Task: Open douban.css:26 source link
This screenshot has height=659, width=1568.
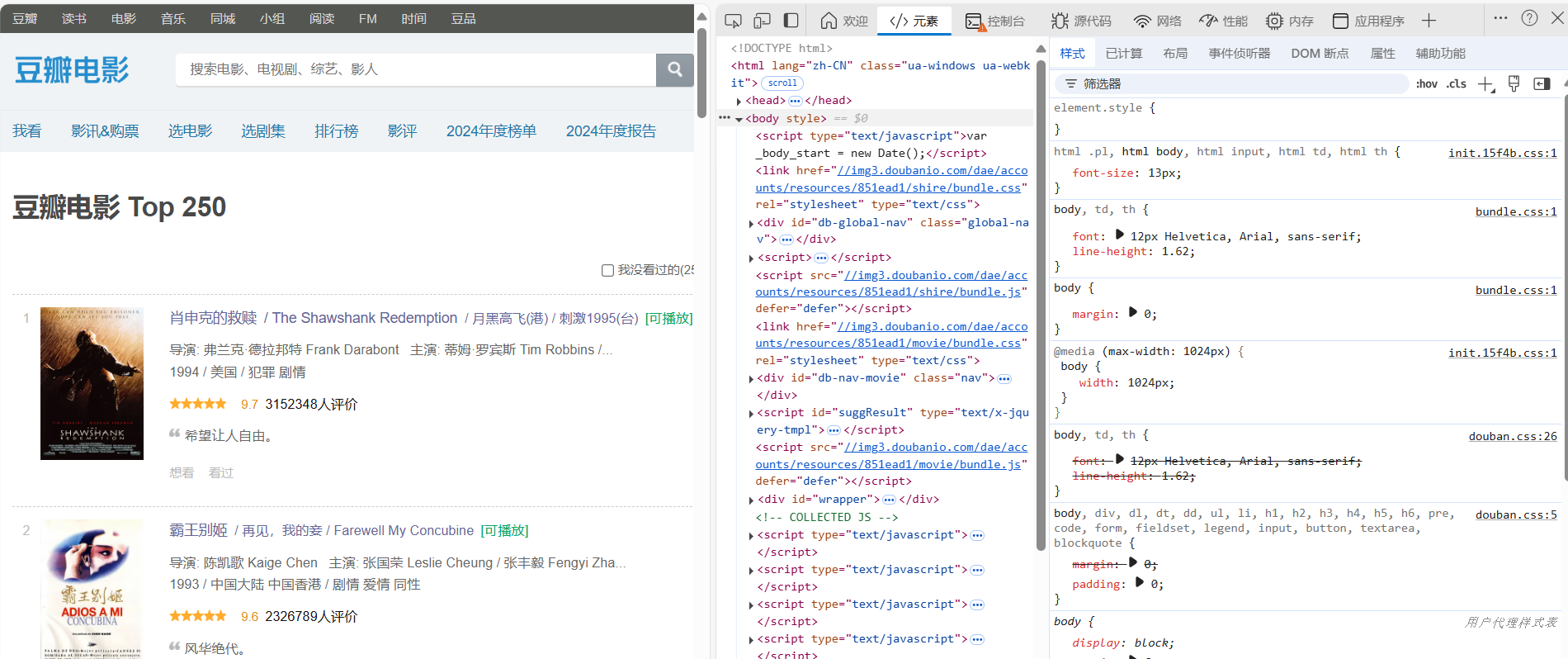Action: (x=1513, y=436)
